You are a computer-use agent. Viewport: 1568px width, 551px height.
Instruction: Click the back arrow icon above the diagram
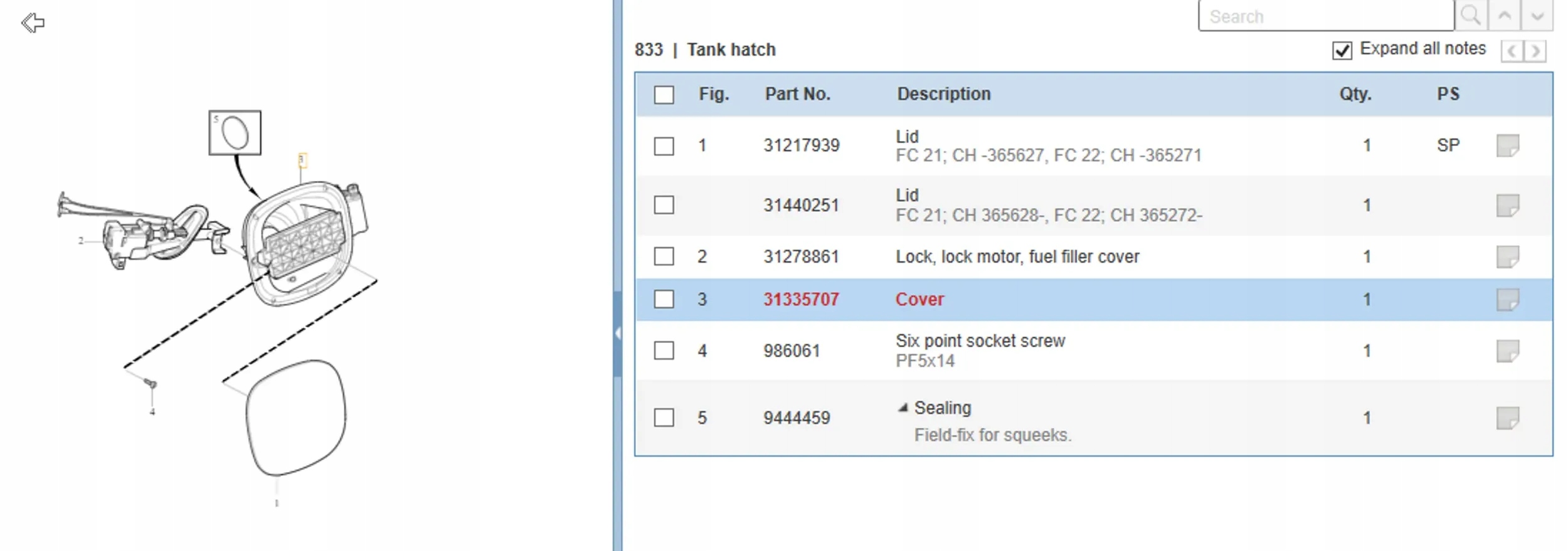(x=33, y=23)
